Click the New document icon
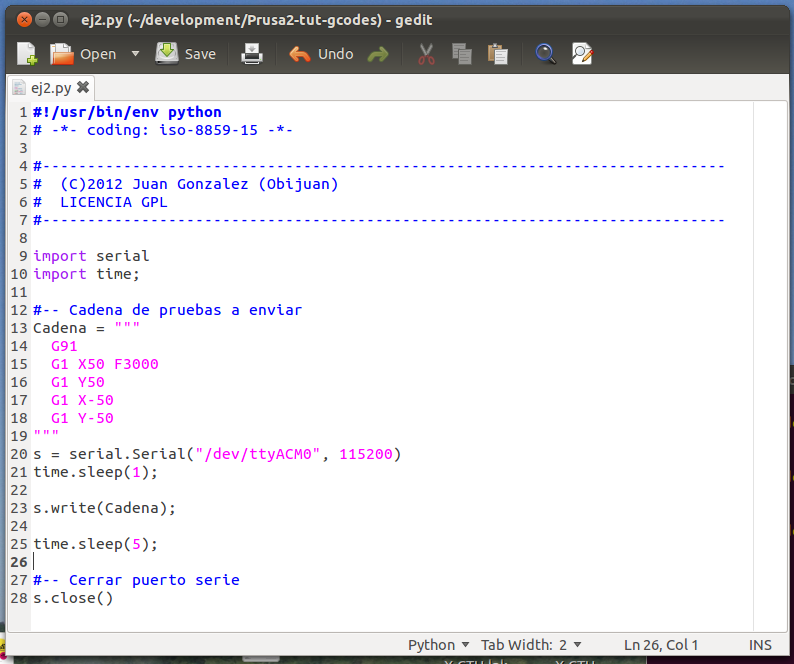 coord(27,54)
